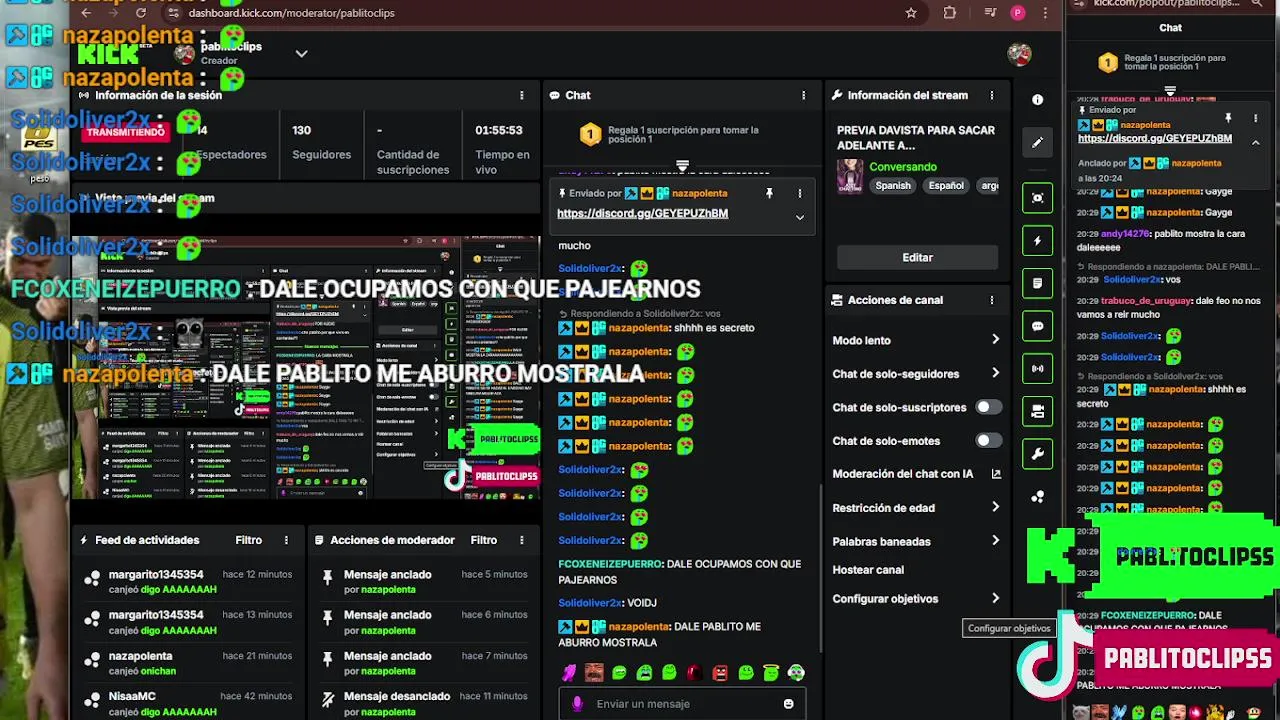Open Filtro in Acciones de moderador
The height and width of the screenshot is (720, 1280).
(484, 540)
